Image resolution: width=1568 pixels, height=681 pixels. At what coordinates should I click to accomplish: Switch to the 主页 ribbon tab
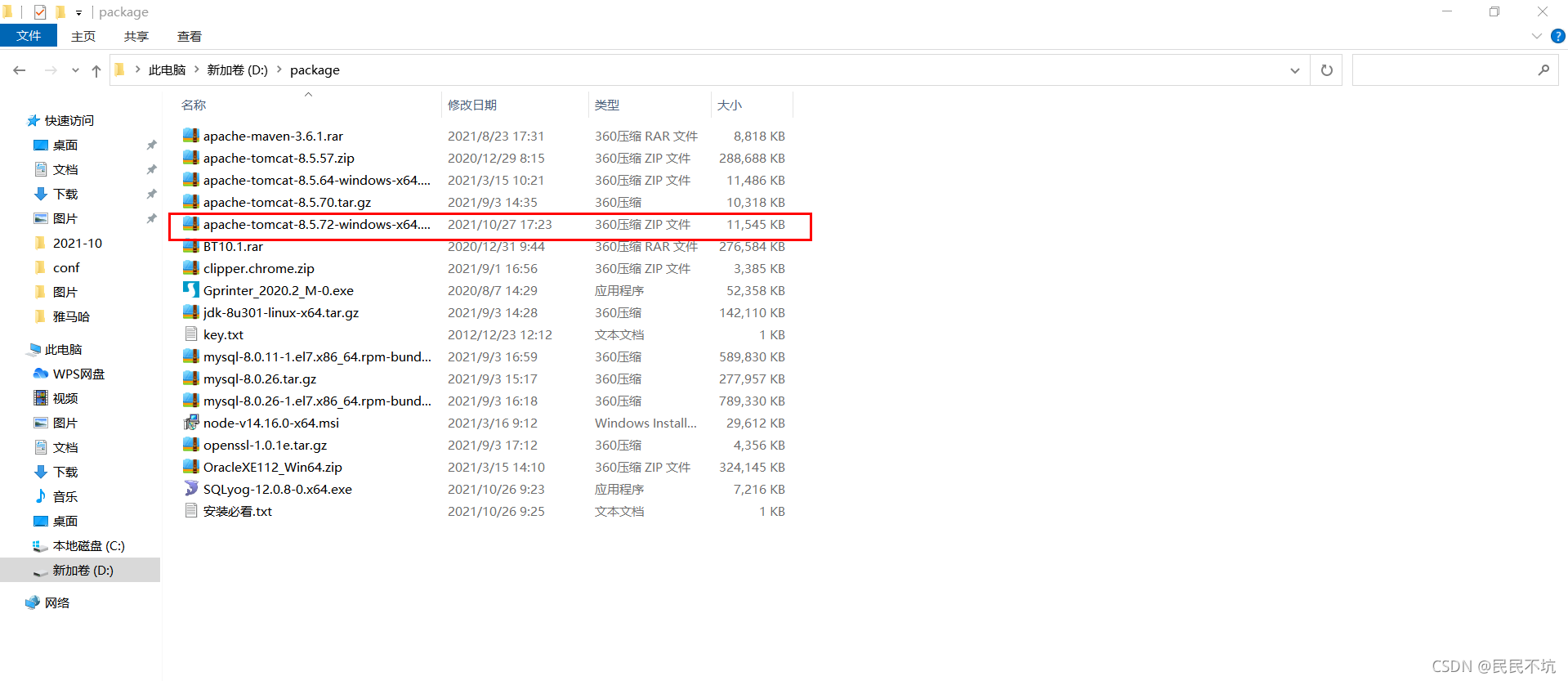83,36
